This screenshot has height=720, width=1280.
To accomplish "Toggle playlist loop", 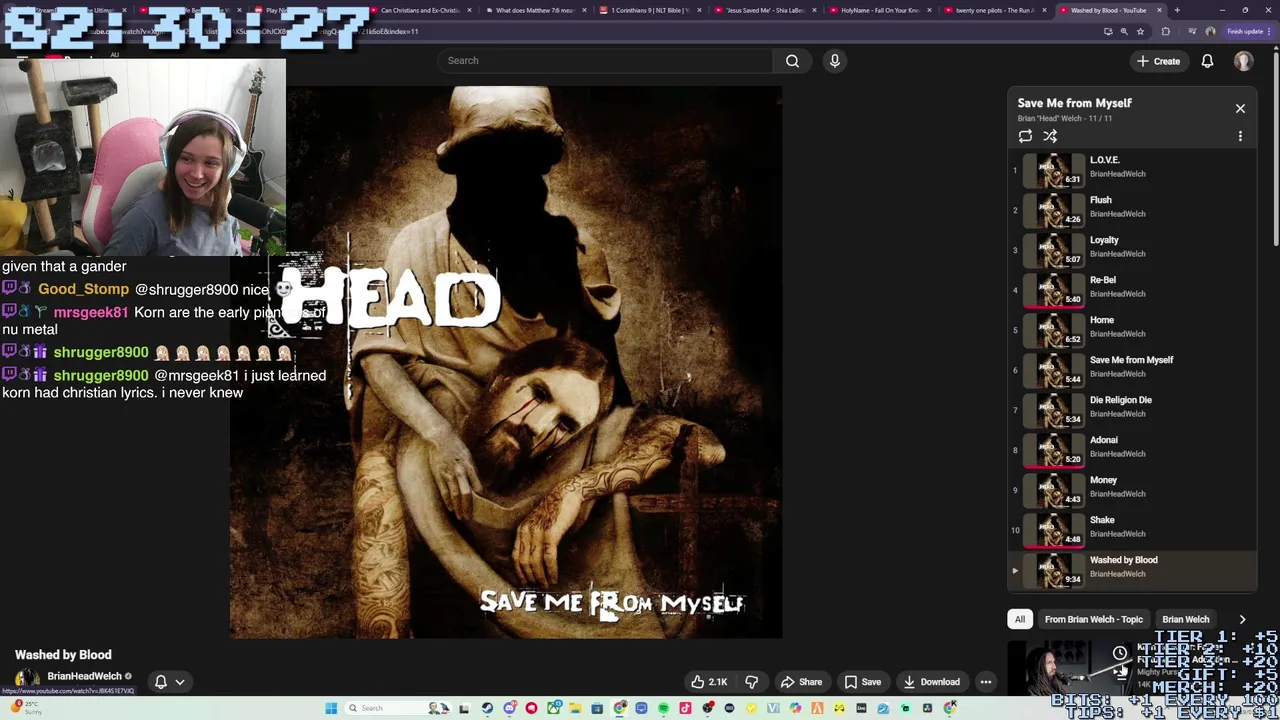I will point(1025,136).
